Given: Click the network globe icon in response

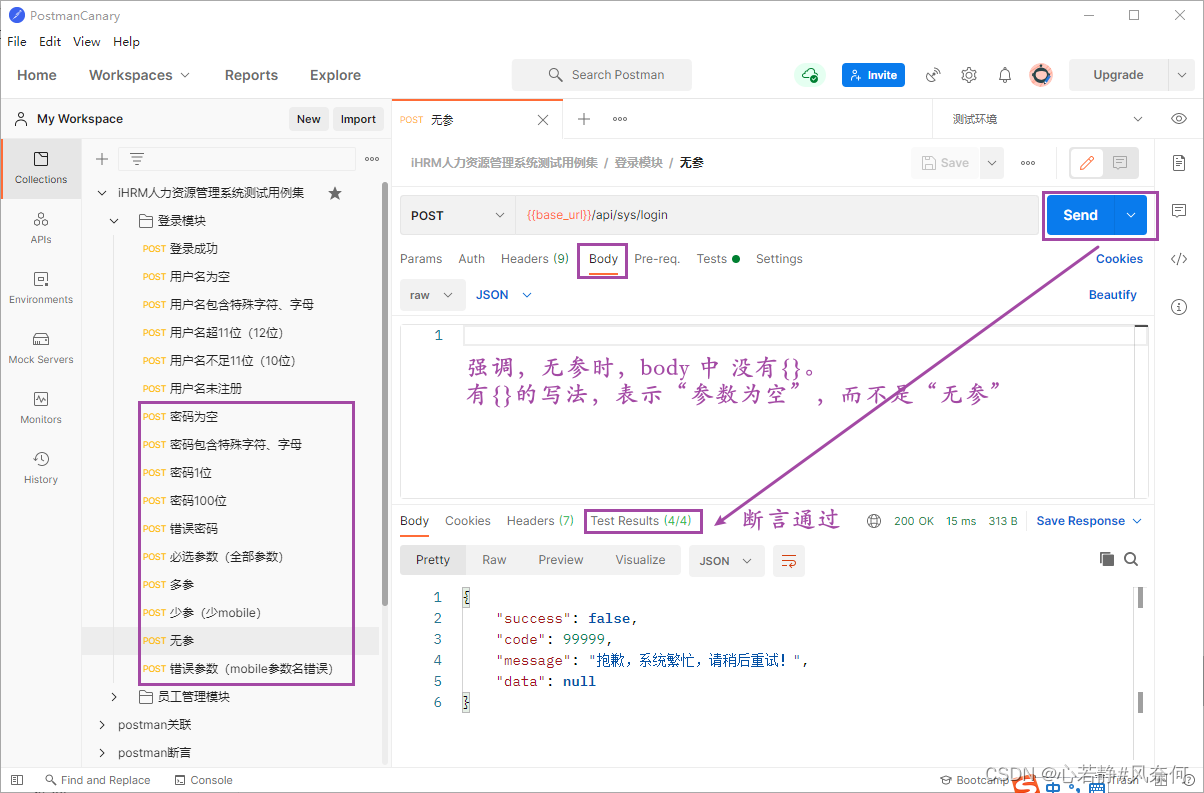Looking at the screenshot, I should 874,521.
